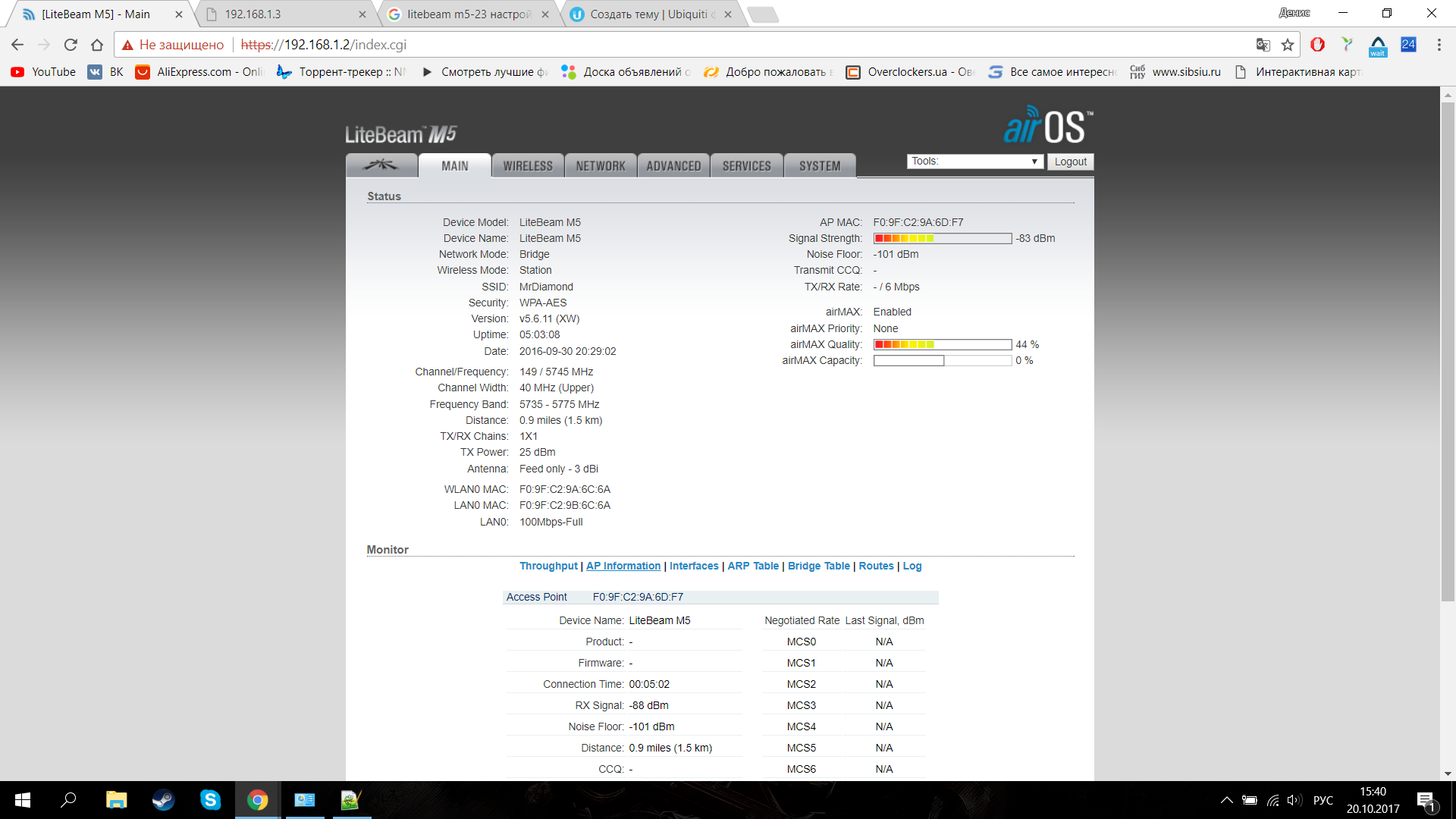
Task: Click the SSID value MrDiamond
Action: coord(546,287)
